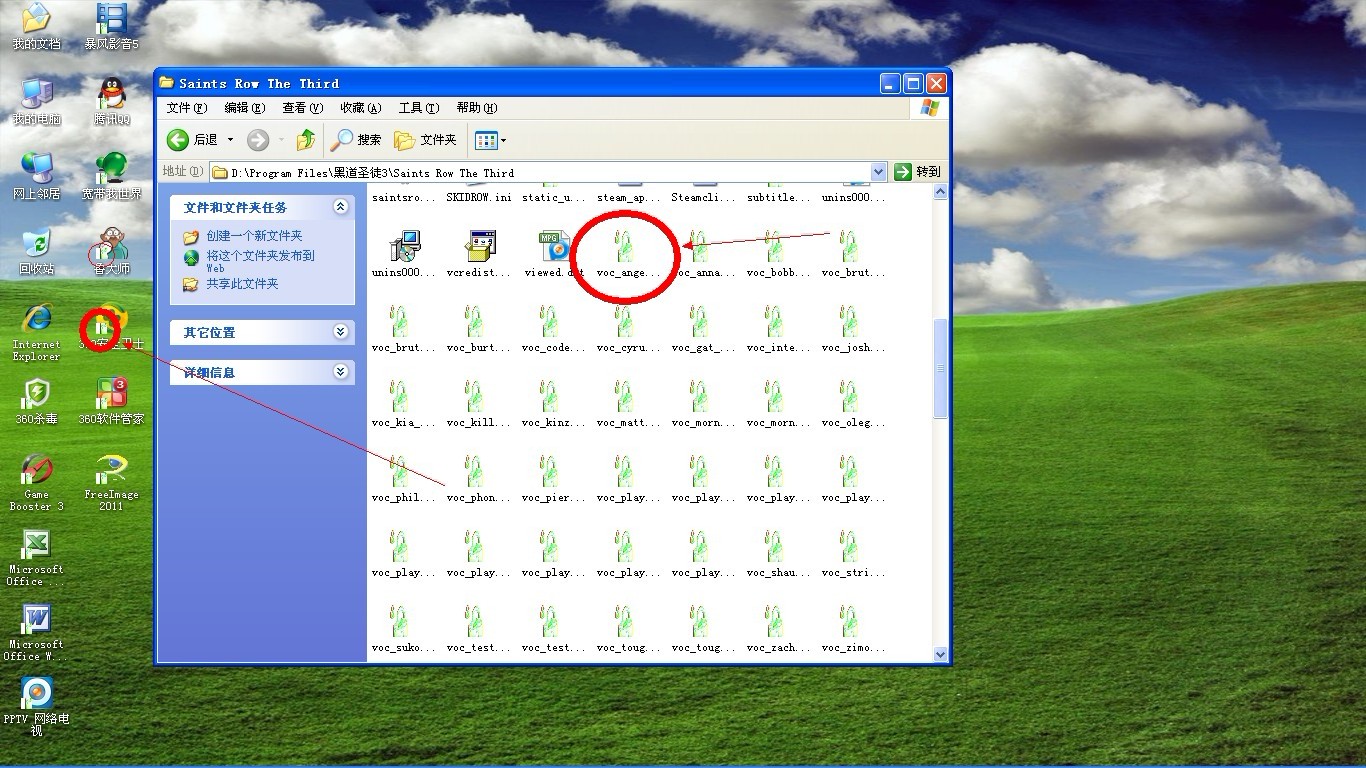Select the voc_josh file icon

[849, 320]
